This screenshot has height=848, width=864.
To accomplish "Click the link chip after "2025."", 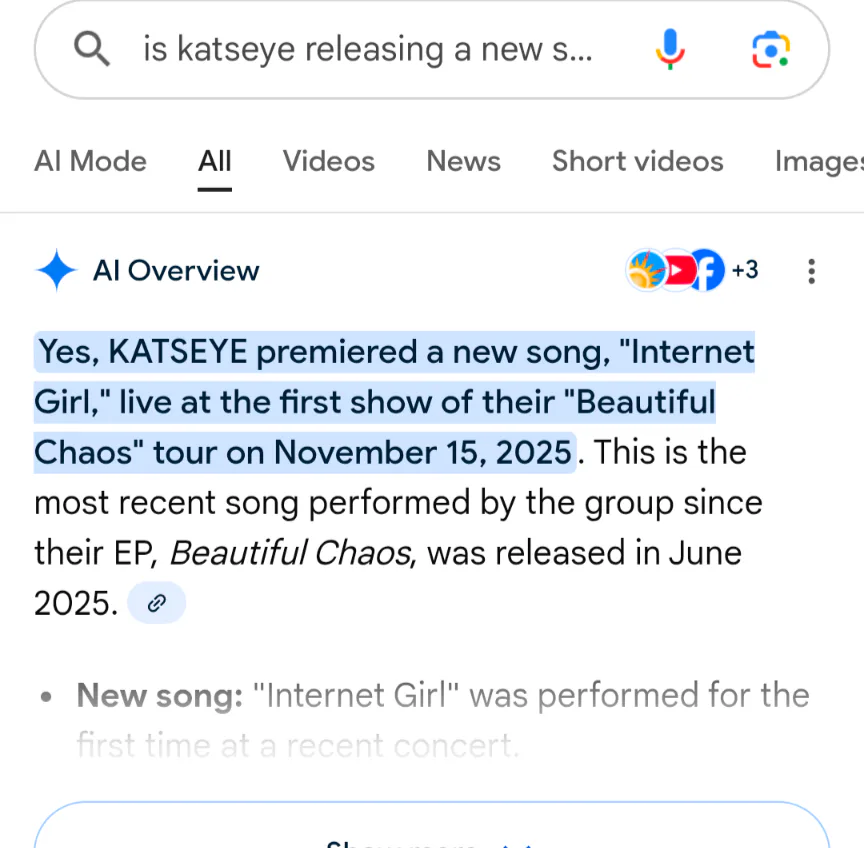I will coord(156,603).
